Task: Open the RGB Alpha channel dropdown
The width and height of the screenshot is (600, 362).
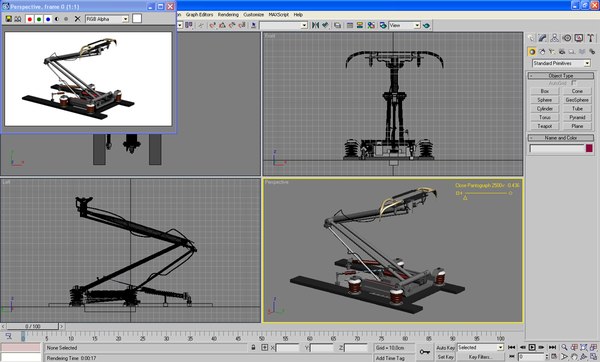Action: tap(107, 19)
